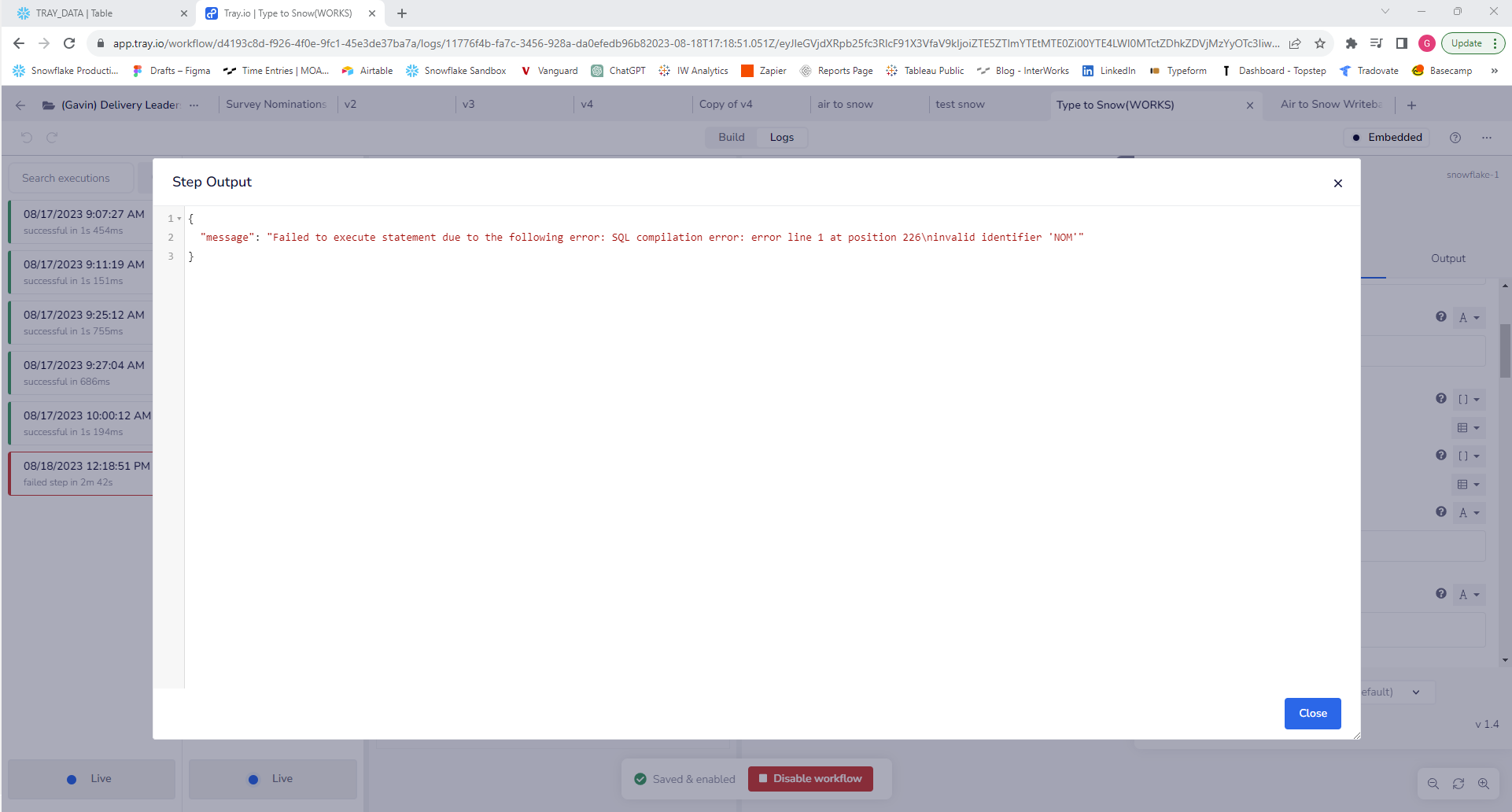Open a new browser tab
This screenshot has width=1512, height=812.
coord(402,13)
